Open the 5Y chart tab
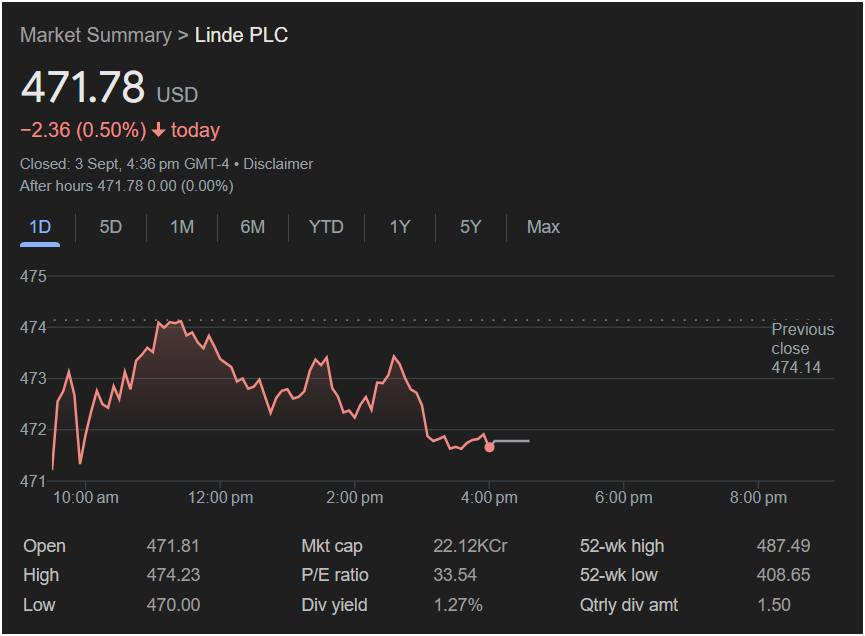 [x=471, y=227]
